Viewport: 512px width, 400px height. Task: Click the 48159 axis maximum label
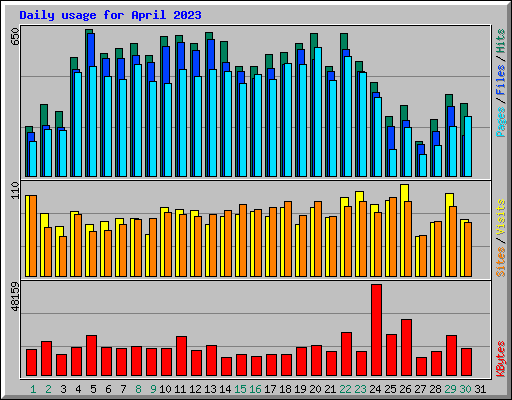pos(15,297)
